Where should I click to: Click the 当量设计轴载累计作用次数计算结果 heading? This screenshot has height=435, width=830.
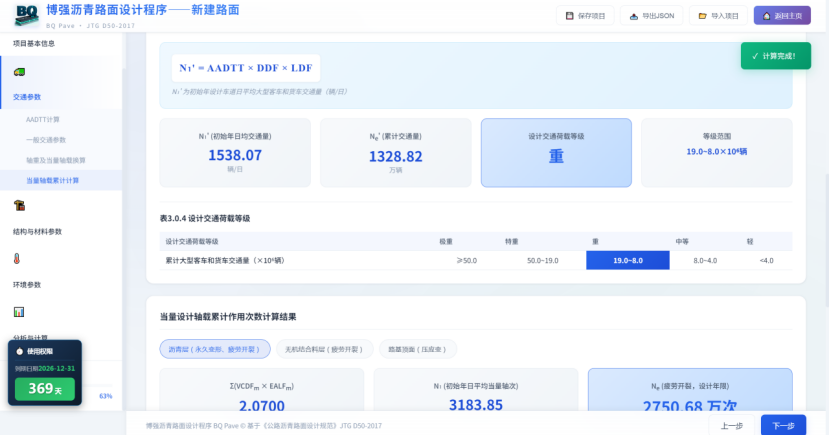pos(228,317)
